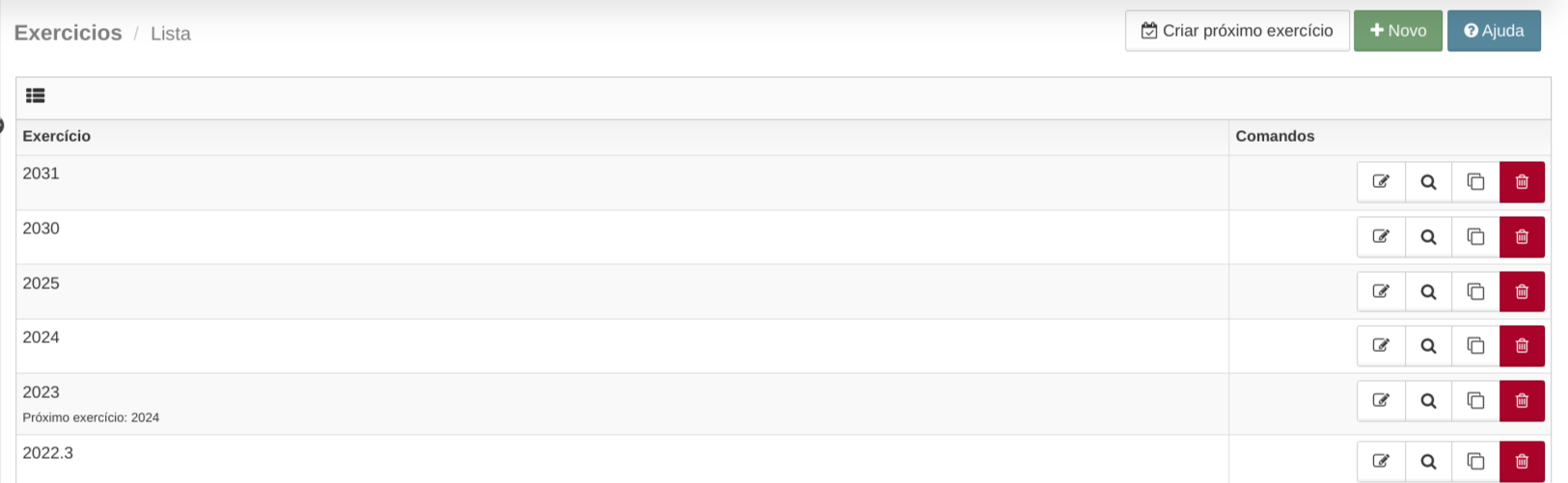Create a new exercício with Novo
The image size is (1568, 483).
(1398, 31)
